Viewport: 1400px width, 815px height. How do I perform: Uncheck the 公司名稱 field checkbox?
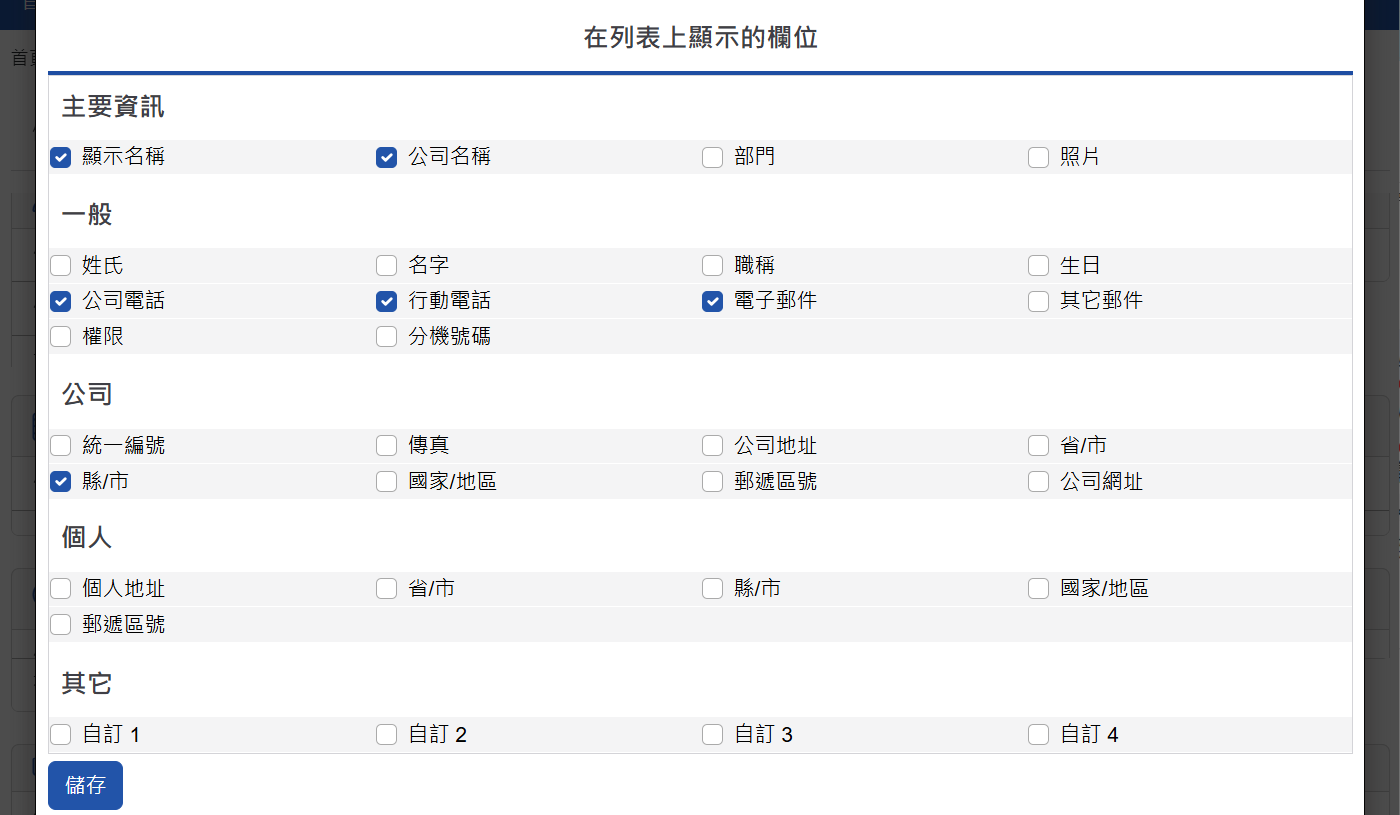pos(387,157)
